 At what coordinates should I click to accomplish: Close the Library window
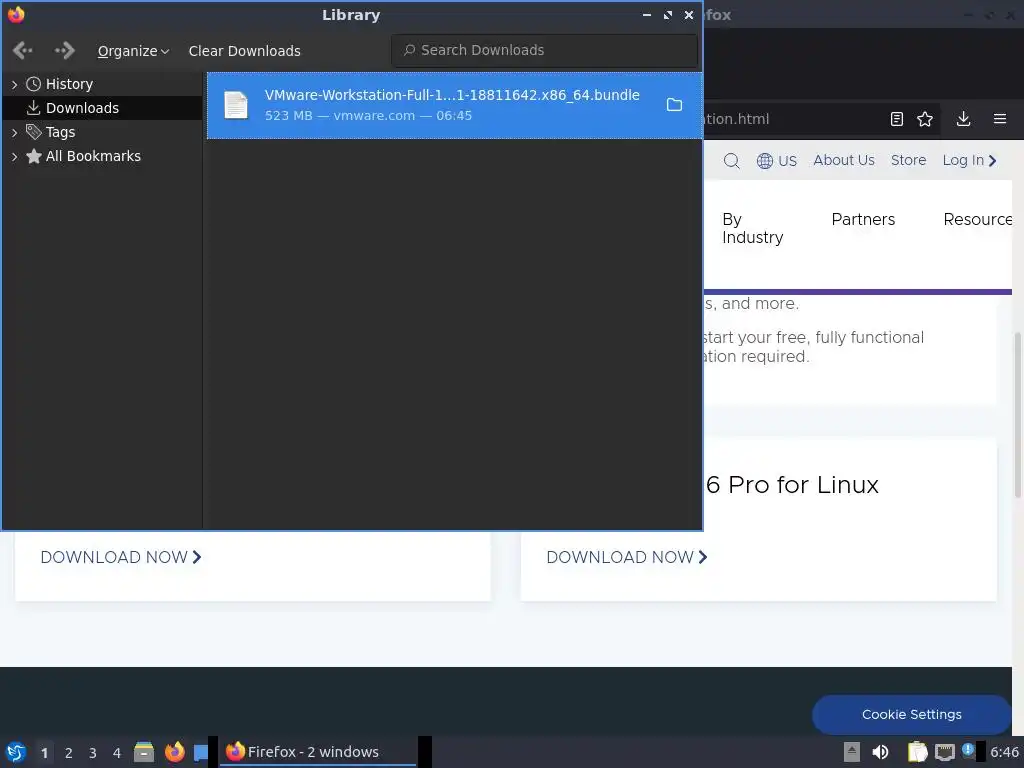688,15
